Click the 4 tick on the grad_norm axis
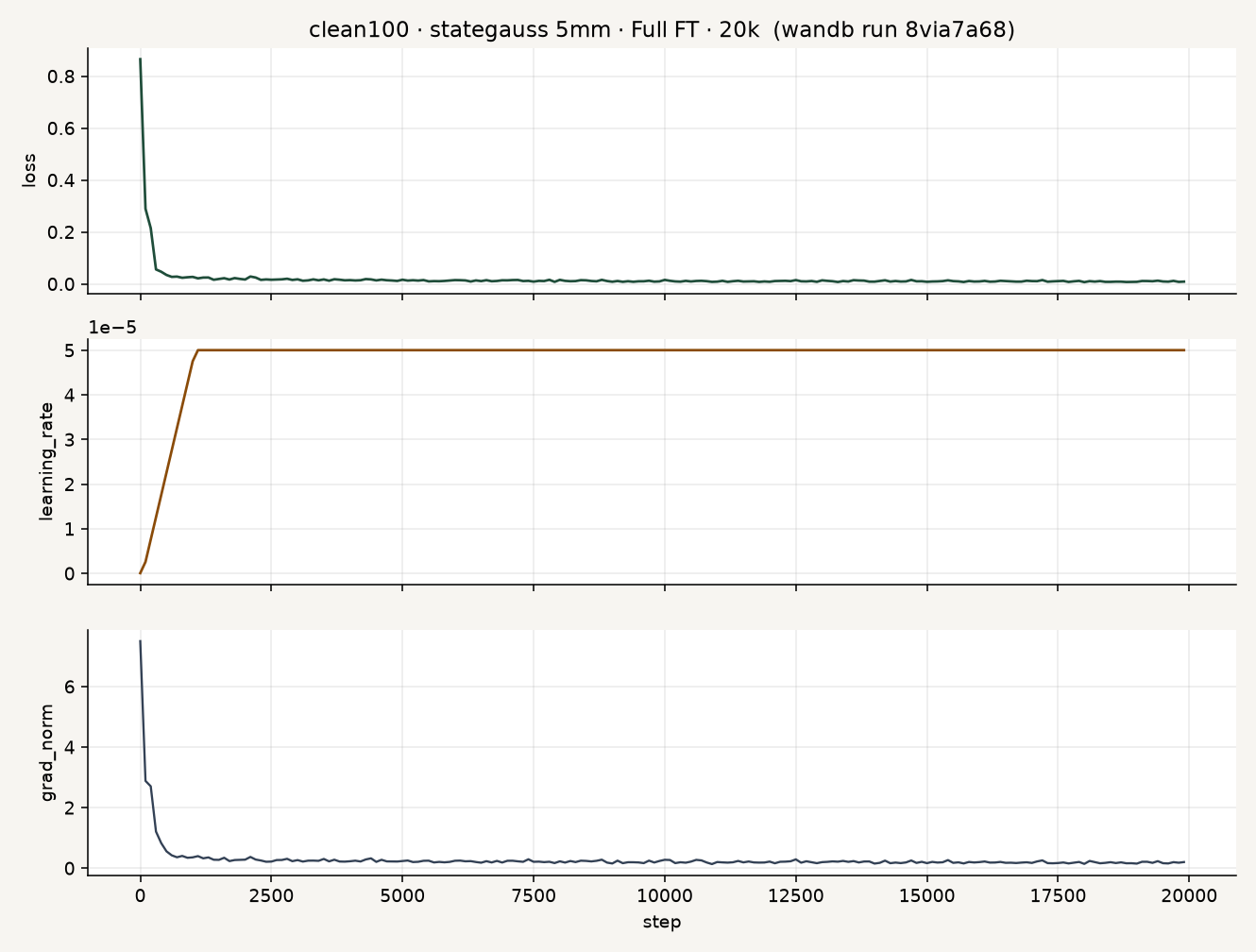 [x=70, y=747]
